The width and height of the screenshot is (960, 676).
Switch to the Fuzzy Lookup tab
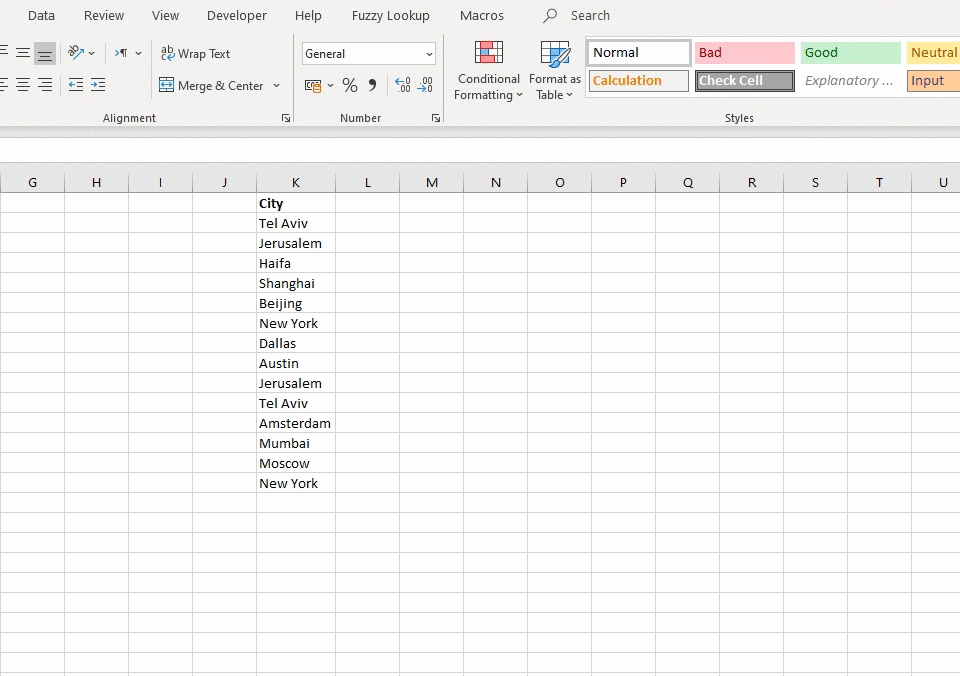tap(390, 16)
